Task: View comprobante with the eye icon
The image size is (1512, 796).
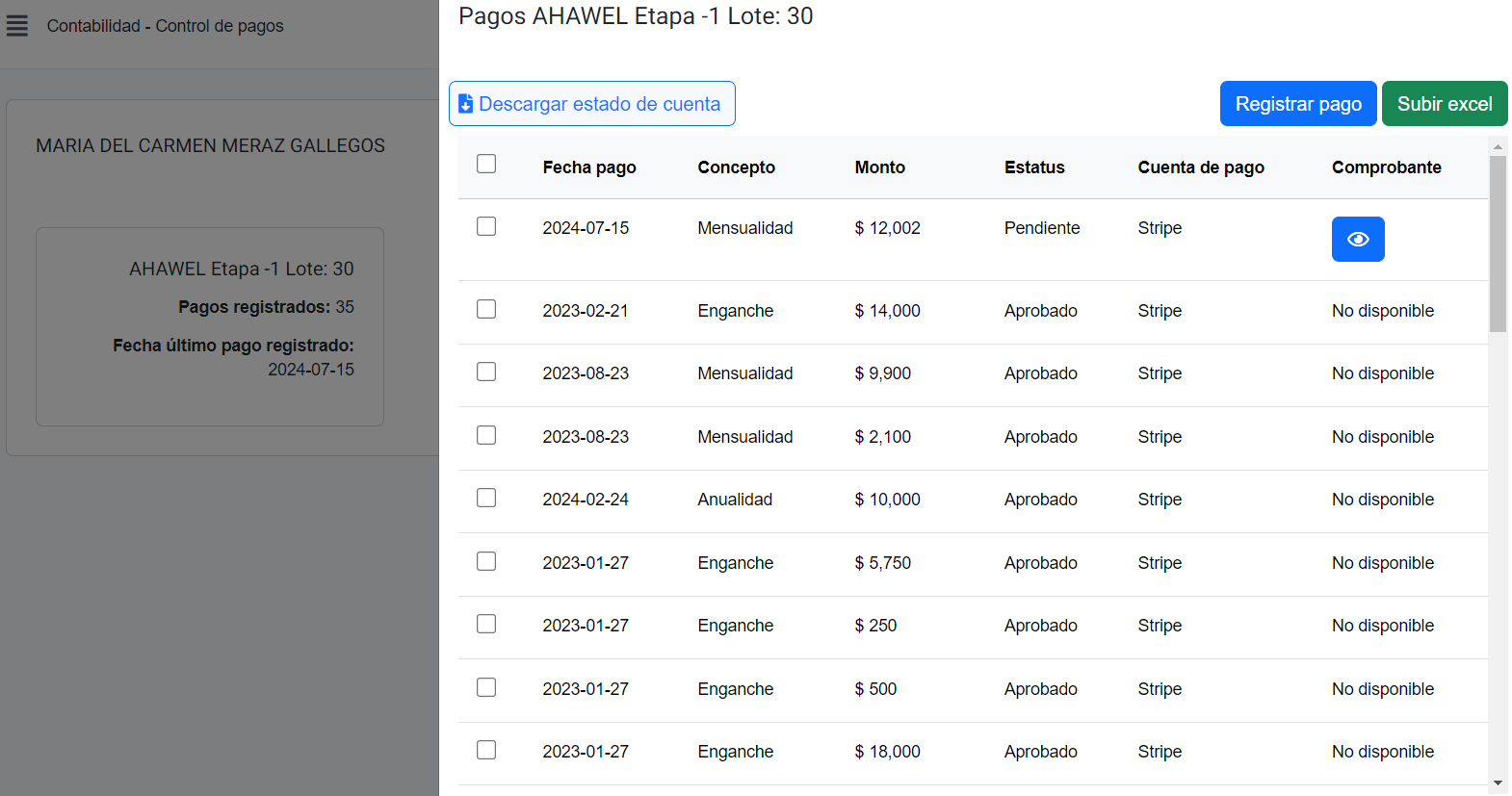Action: 1357,240
